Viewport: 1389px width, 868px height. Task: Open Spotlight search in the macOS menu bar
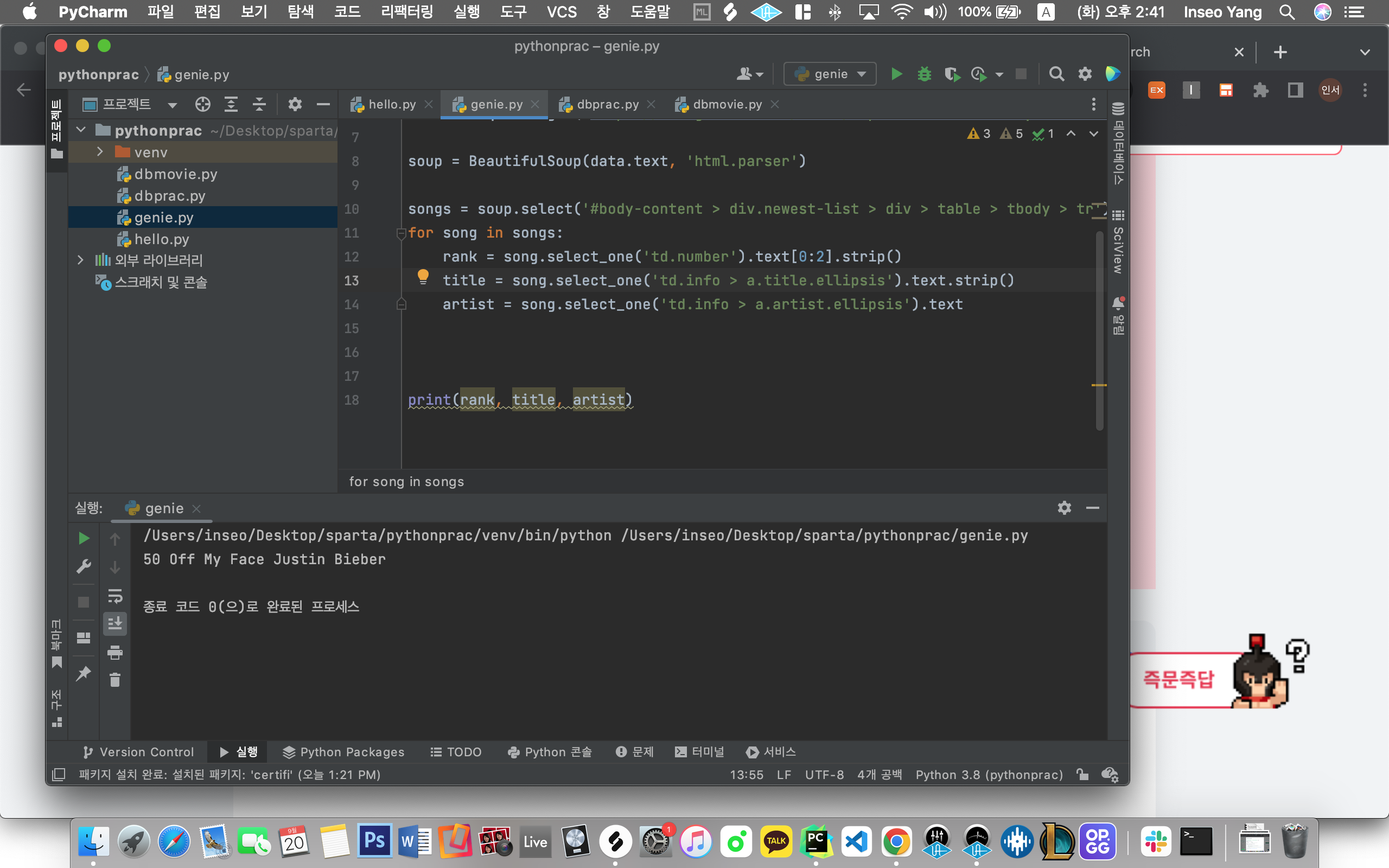(1287, 11)
